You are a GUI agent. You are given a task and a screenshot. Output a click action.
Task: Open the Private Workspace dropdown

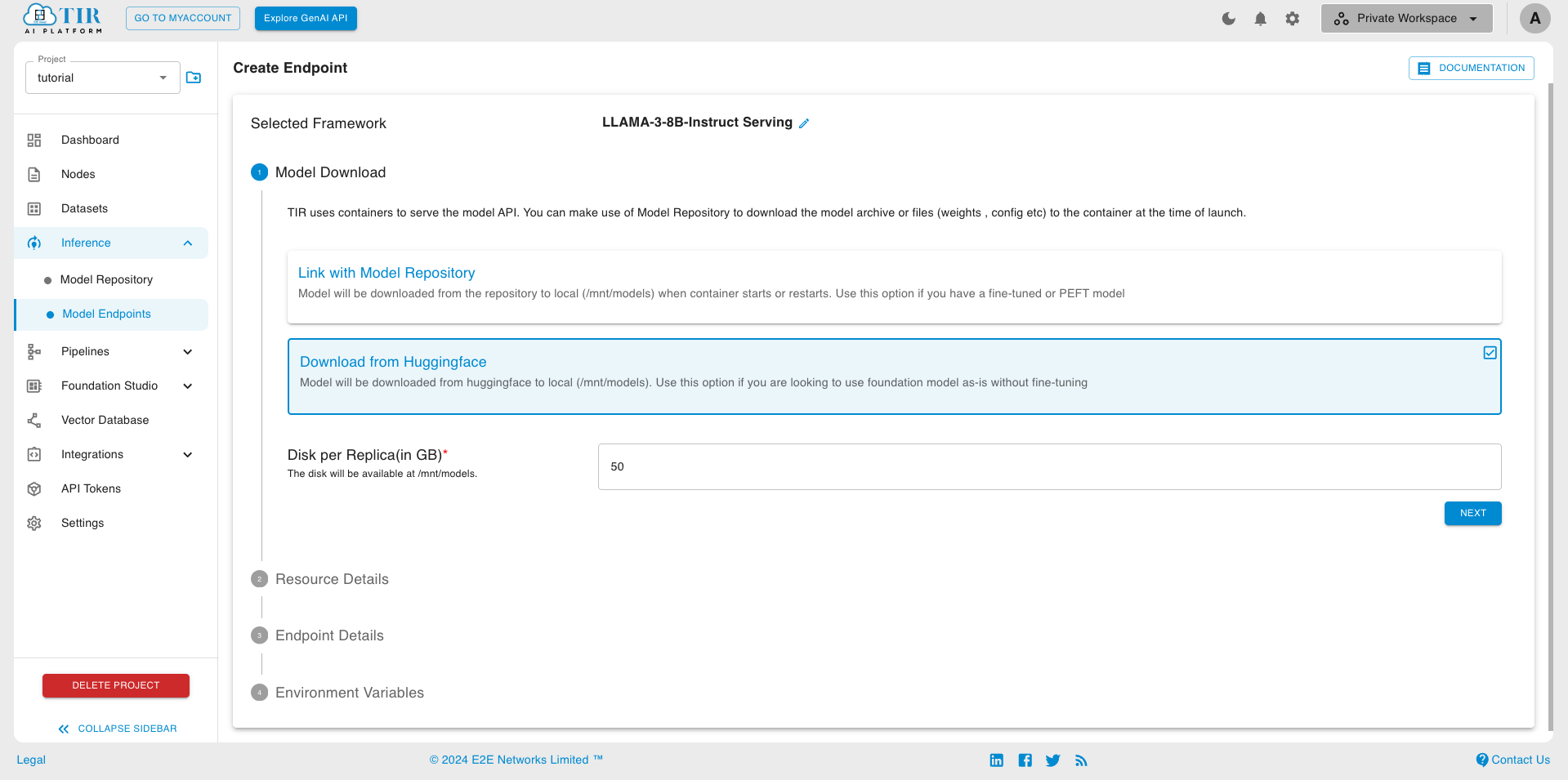pos(1407,18)
